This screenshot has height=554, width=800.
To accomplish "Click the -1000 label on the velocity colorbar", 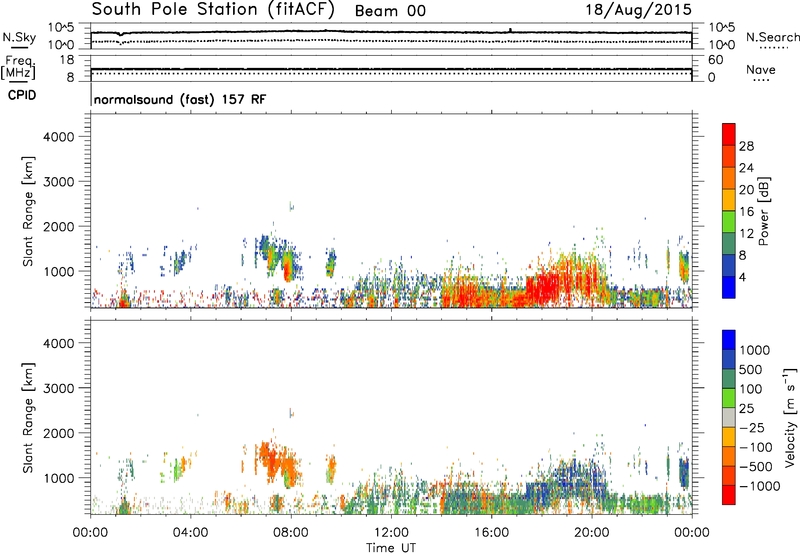I will [760, 486].
